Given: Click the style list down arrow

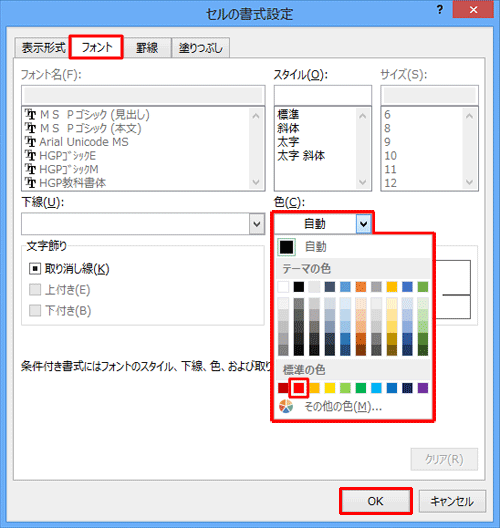Looking at the screenshot, I should (x=363, y=182).
